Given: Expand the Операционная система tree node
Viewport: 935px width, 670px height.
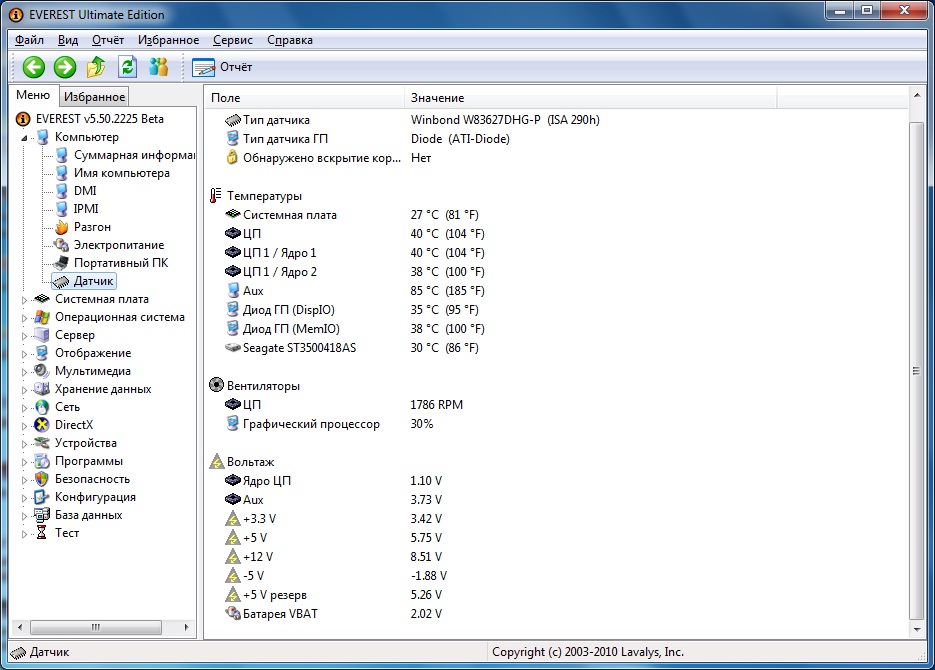Looking at the screenshot, I should (x=25, y=317).
